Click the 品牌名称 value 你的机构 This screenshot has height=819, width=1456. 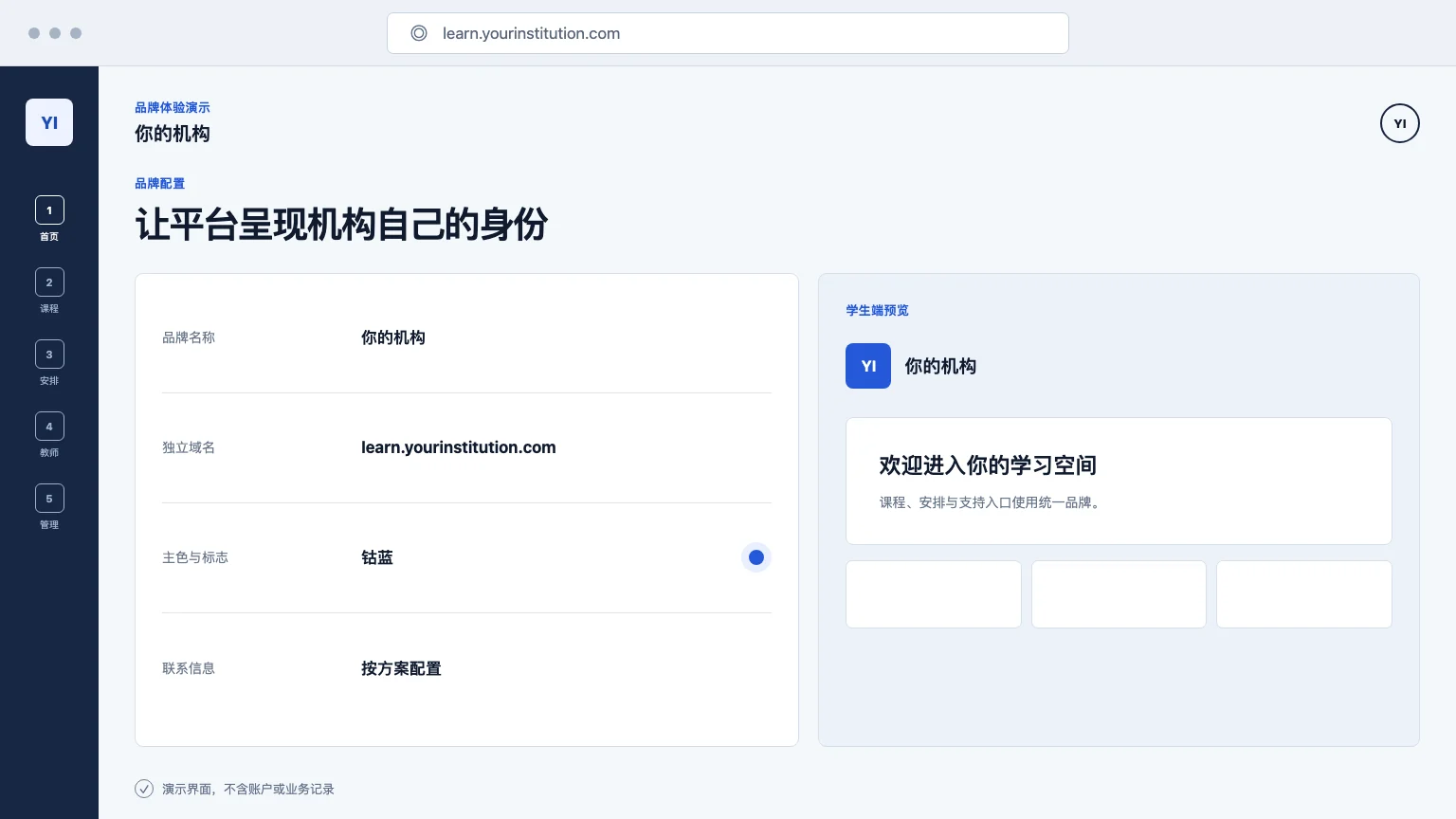click(x=393, y=337)
